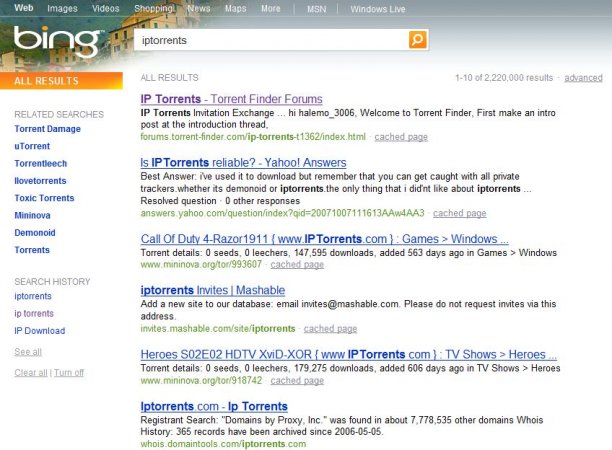Image resolution: width=612 pixels, height=450 pixels.
Task: Click the Bing logo
Action: tap(57, 41)
